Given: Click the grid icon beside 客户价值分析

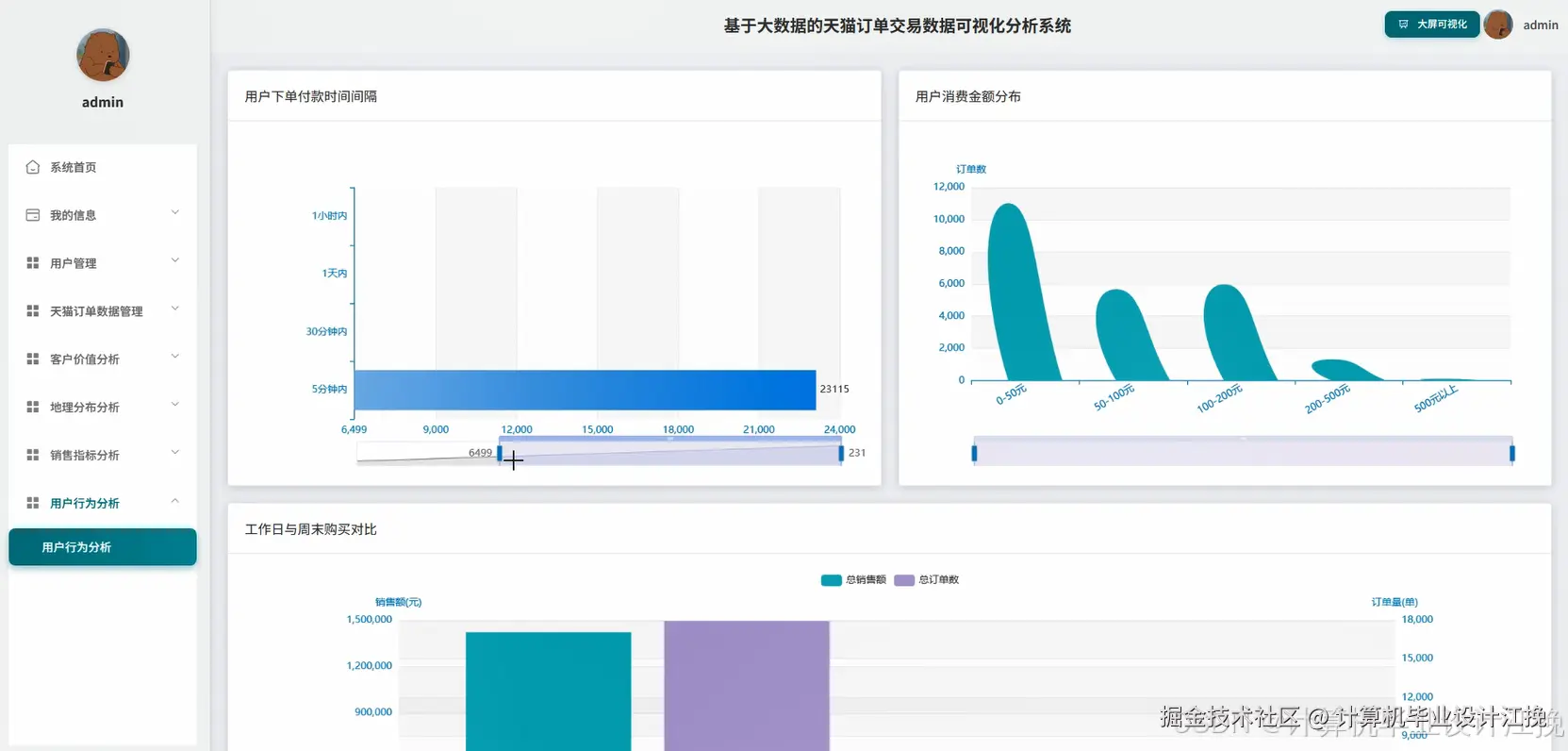Looking at the screenshot, I should [33, 359].
